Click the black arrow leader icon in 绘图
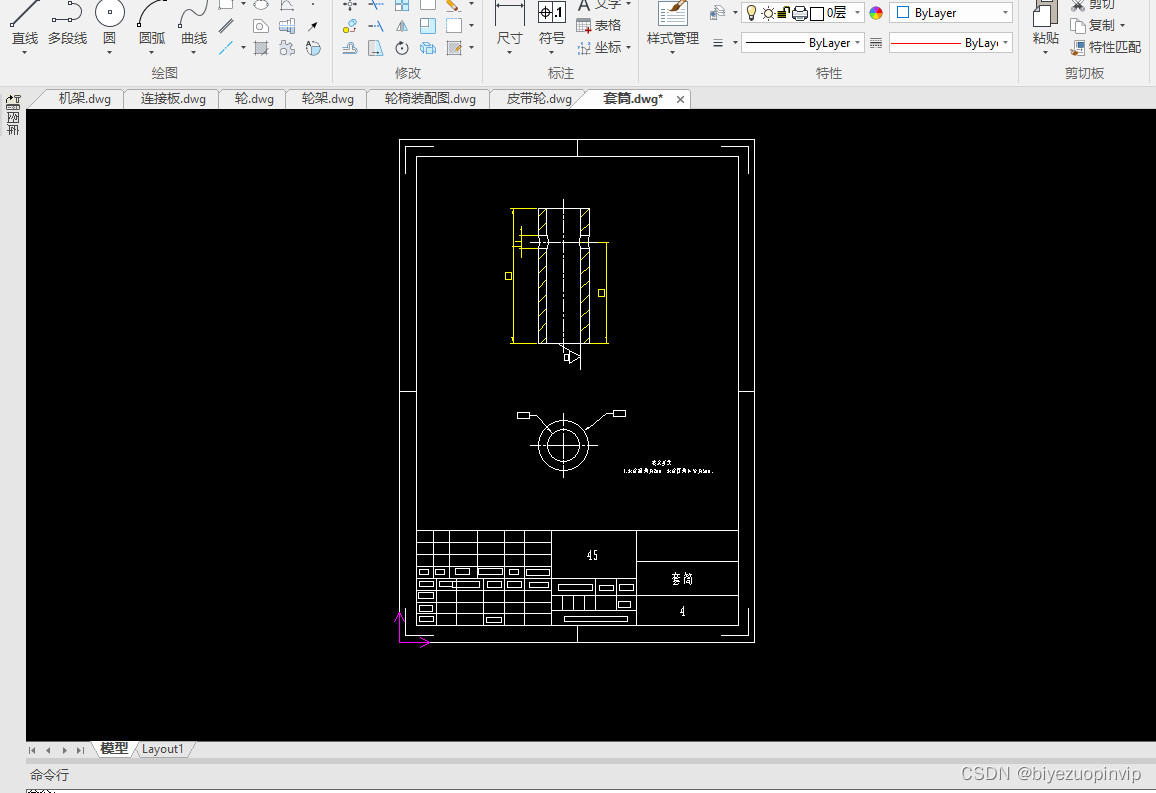Viewport: 1156px width, 793px height. (313, 27)
